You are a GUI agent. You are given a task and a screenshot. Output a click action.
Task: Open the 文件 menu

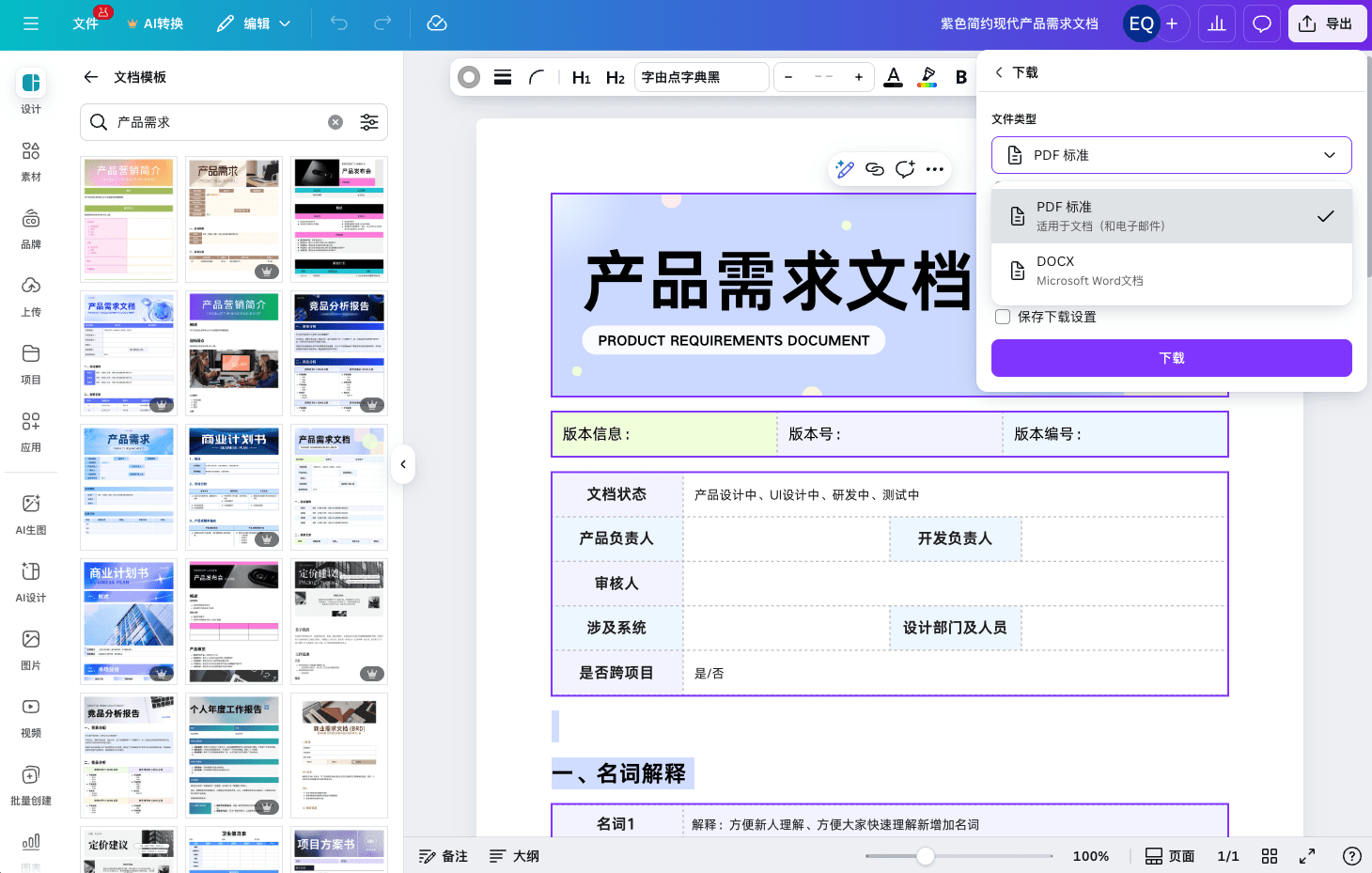86,23
